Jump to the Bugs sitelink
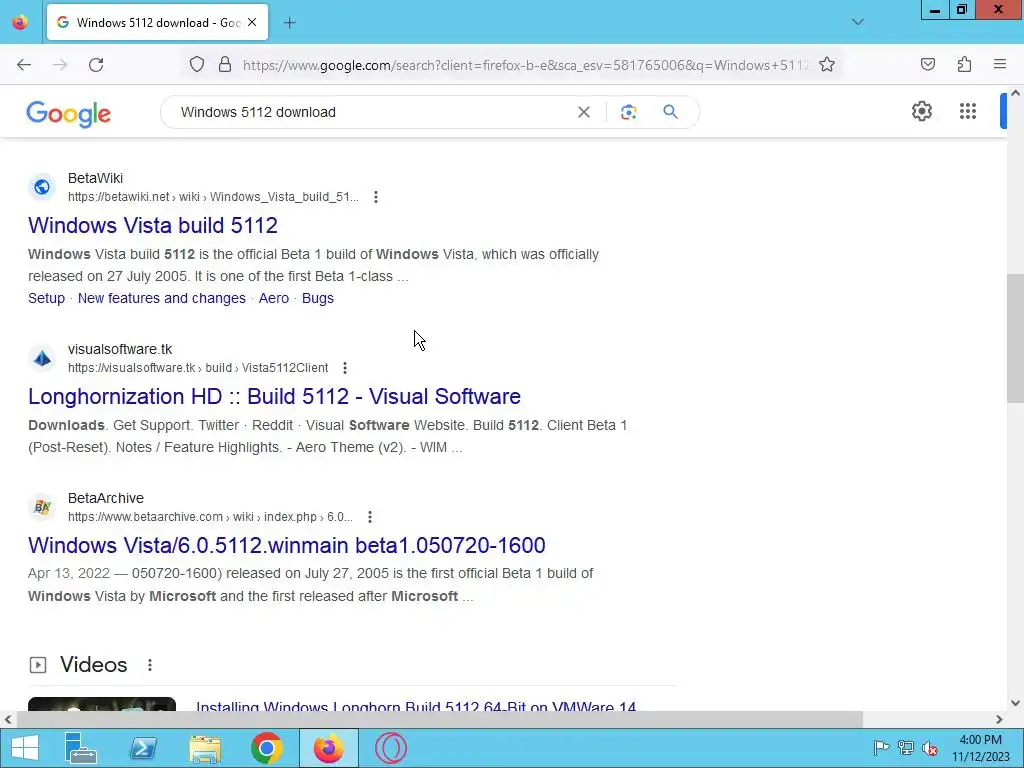This screenshot has height=768, width=1024. pyautogui.click(x=318, y=298)
